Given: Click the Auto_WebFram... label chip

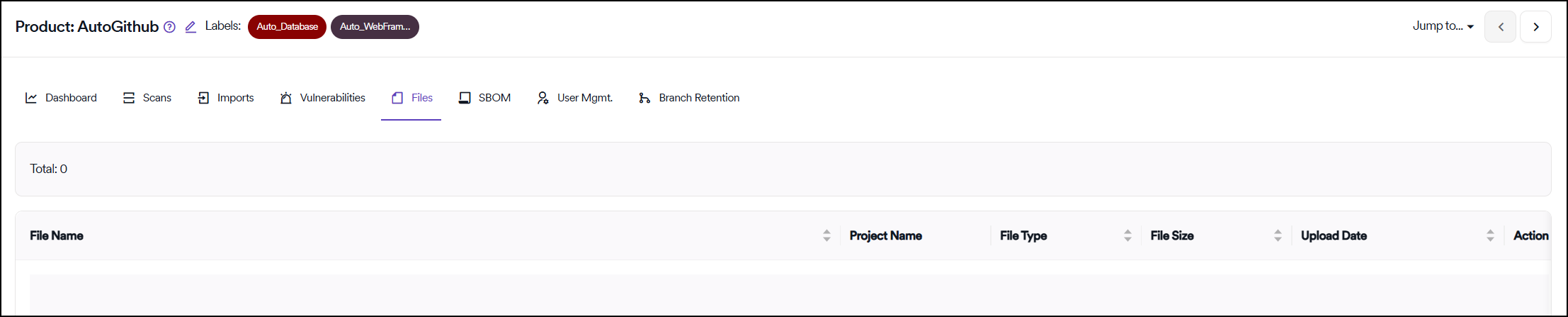Looking at the screenshot, I should tap(375, 27).
